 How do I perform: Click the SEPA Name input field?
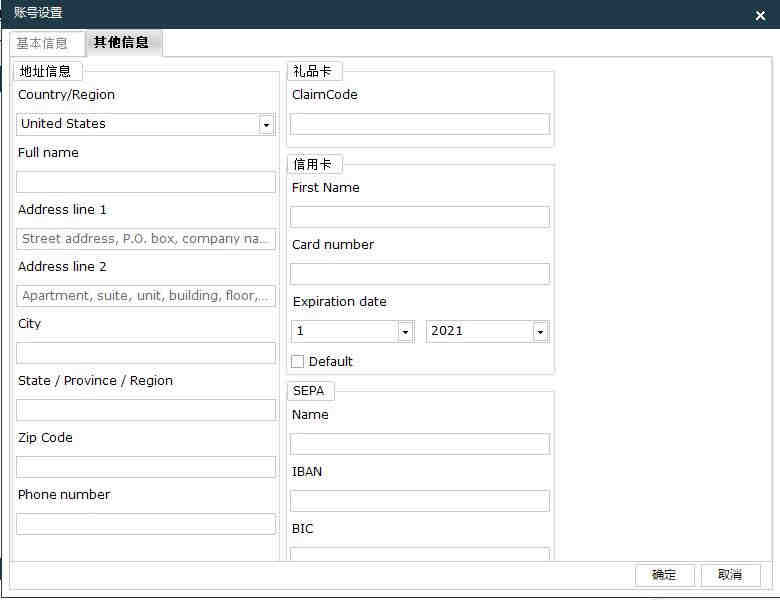pos(420,444)
